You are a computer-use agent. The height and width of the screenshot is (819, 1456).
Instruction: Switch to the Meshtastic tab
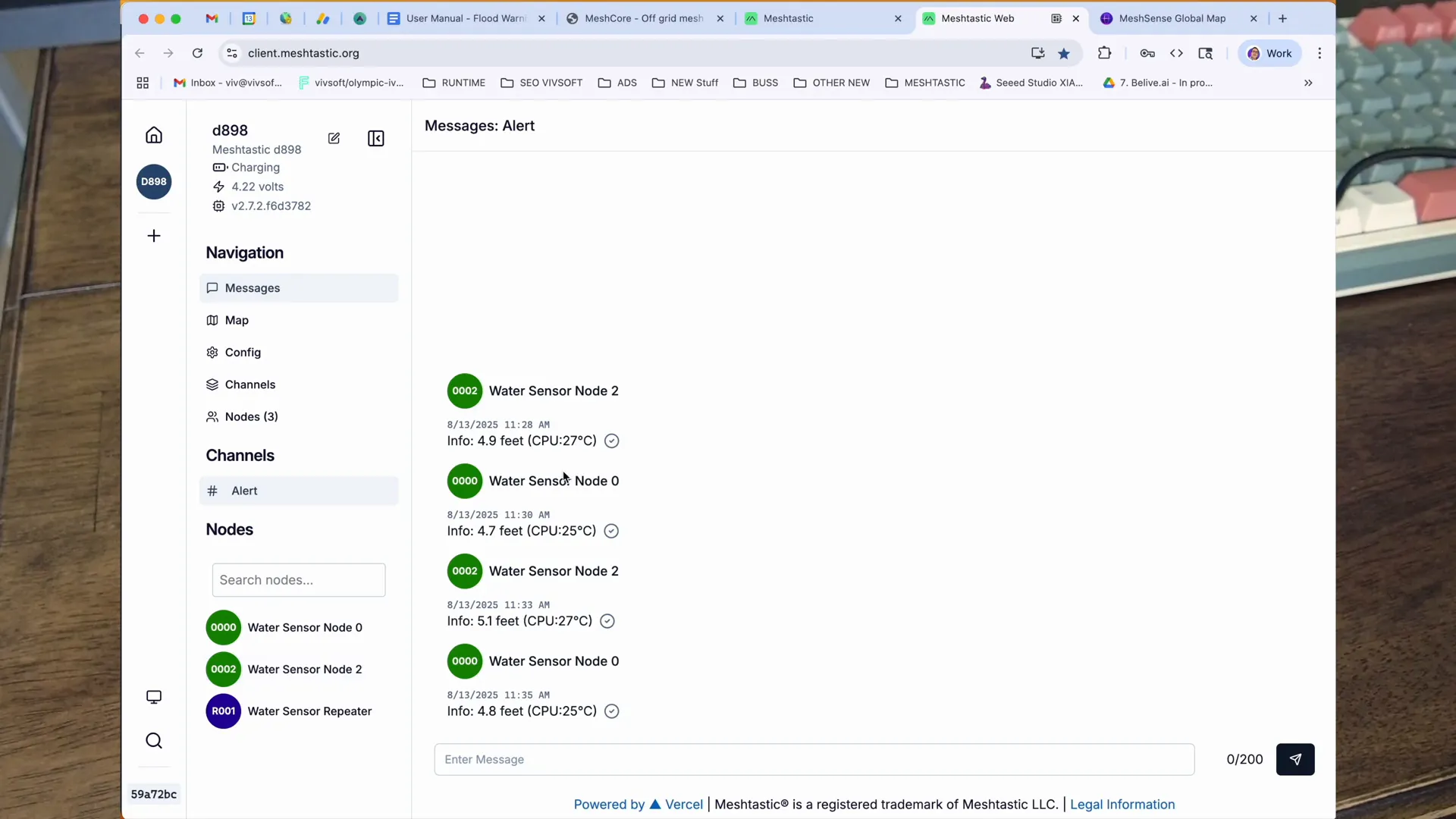[822, 18]
